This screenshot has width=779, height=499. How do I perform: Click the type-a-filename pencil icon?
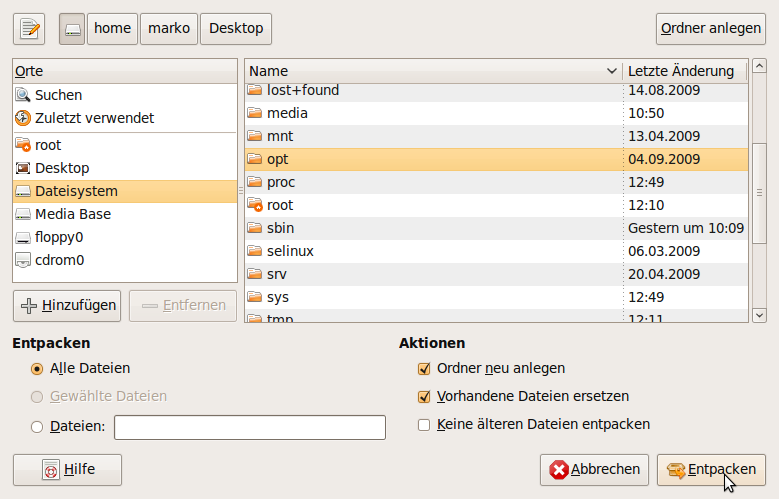point(29,29)
